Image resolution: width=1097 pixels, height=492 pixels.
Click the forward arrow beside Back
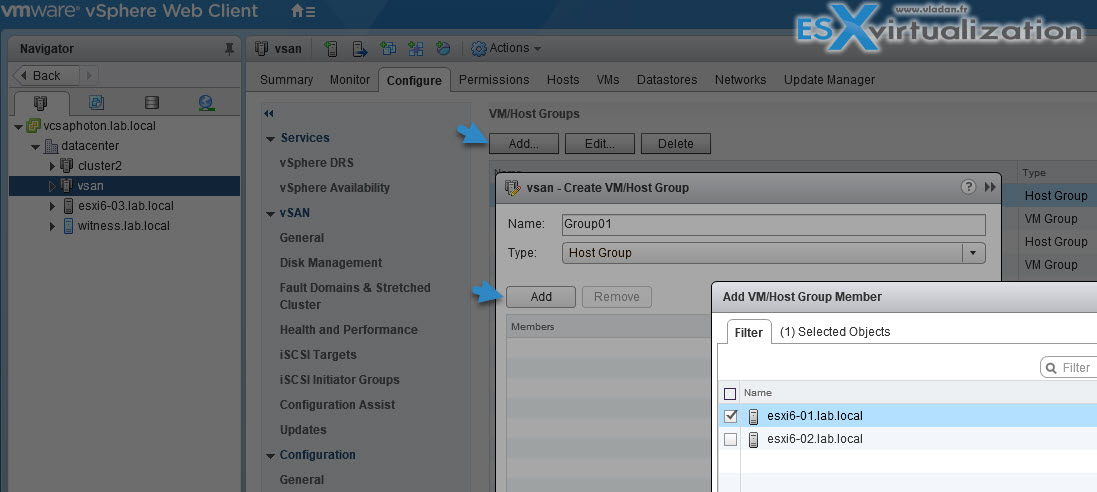pyautogui.click(x=89, y=75)
